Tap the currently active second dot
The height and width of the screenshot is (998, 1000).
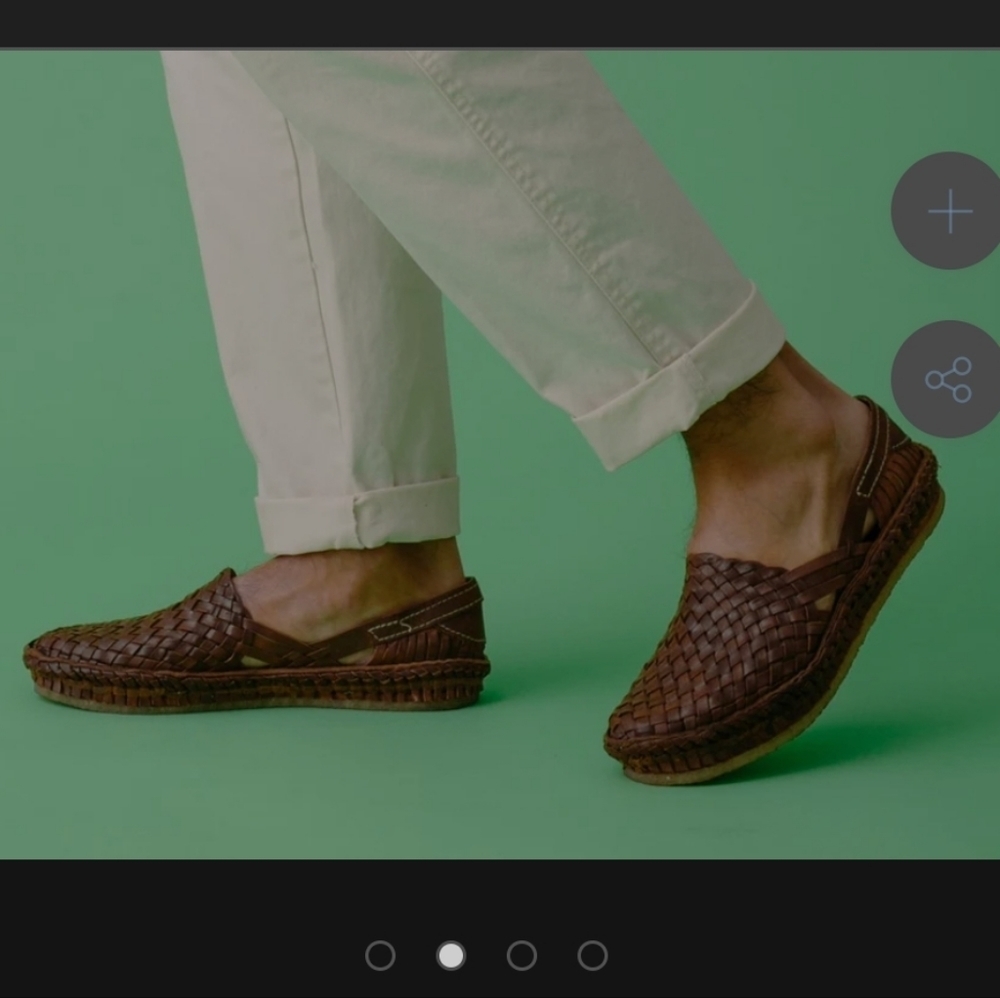[450, 956]
